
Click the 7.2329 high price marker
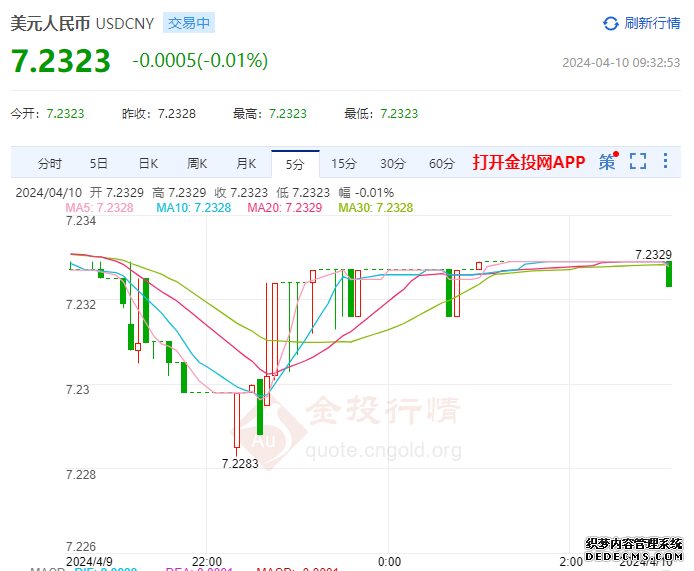click(x=653, y=255)
